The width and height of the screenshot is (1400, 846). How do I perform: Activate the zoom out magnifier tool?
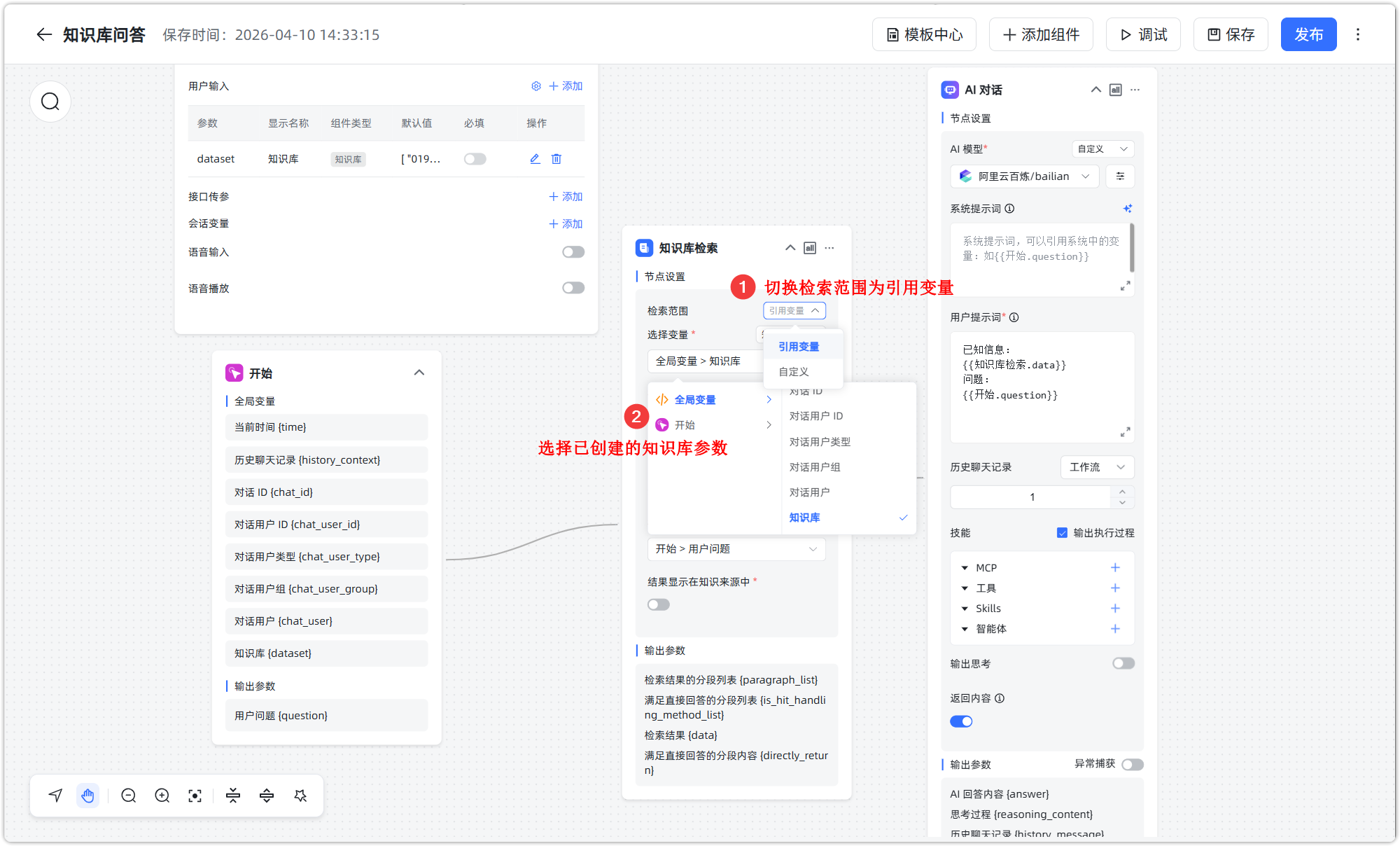128,796
